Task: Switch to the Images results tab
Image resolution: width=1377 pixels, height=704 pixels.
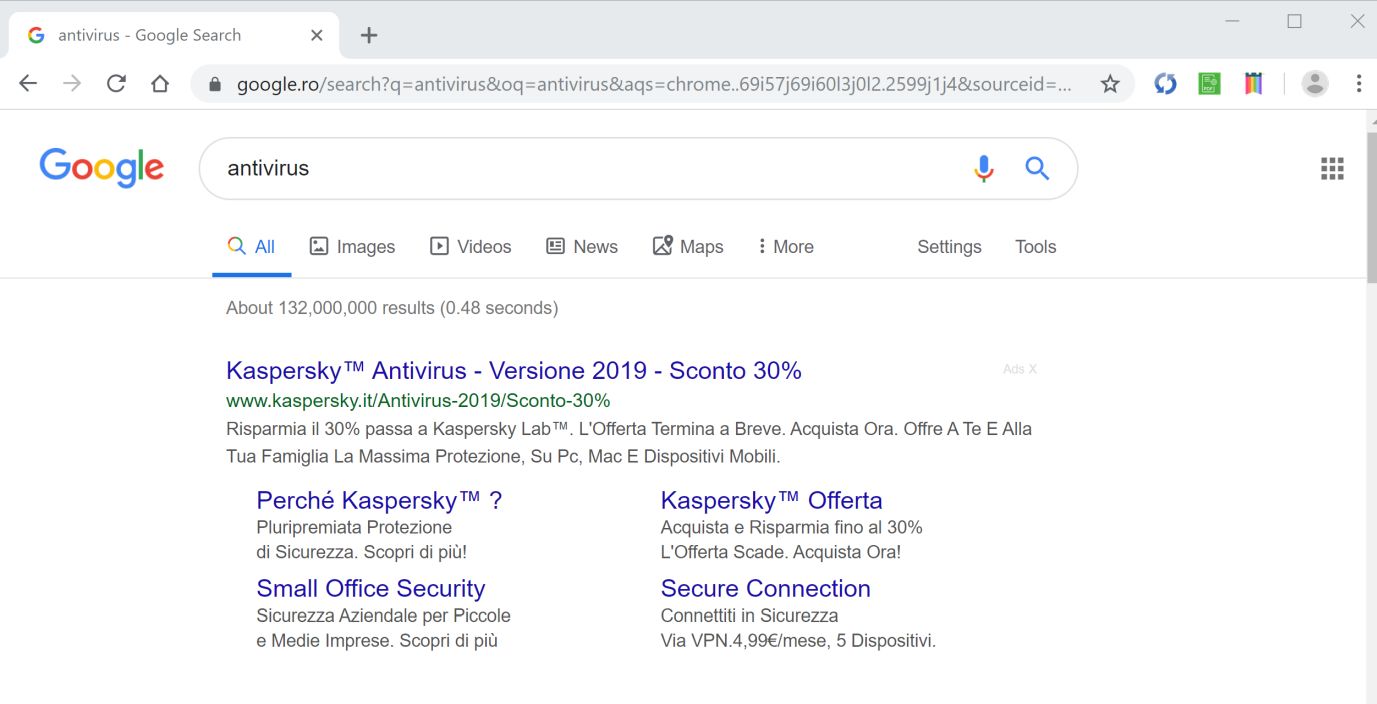Action: (352, 247)
